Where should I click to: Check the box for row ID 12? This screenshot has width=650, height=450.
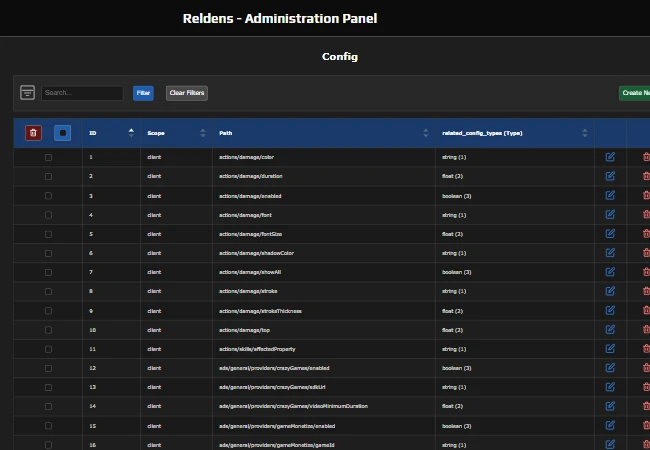click(x=49, y=368)
